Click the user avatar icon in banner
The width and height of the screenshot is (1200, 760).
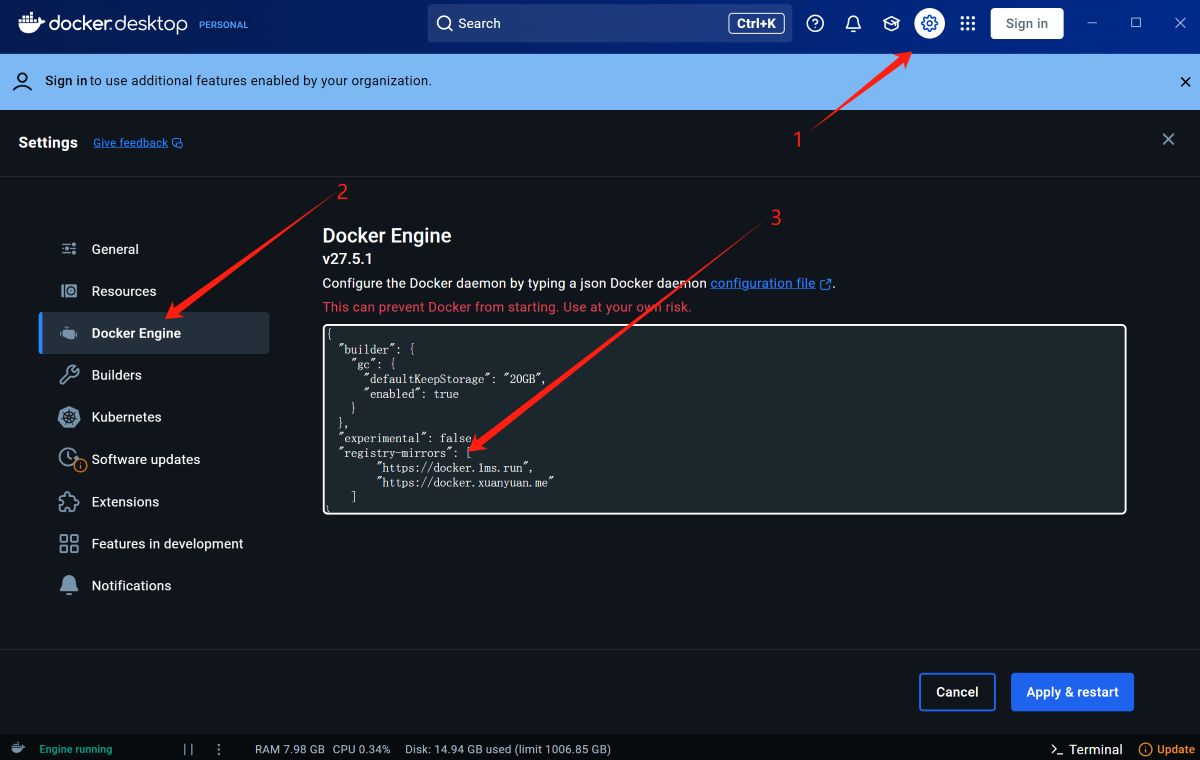(22, 82)
